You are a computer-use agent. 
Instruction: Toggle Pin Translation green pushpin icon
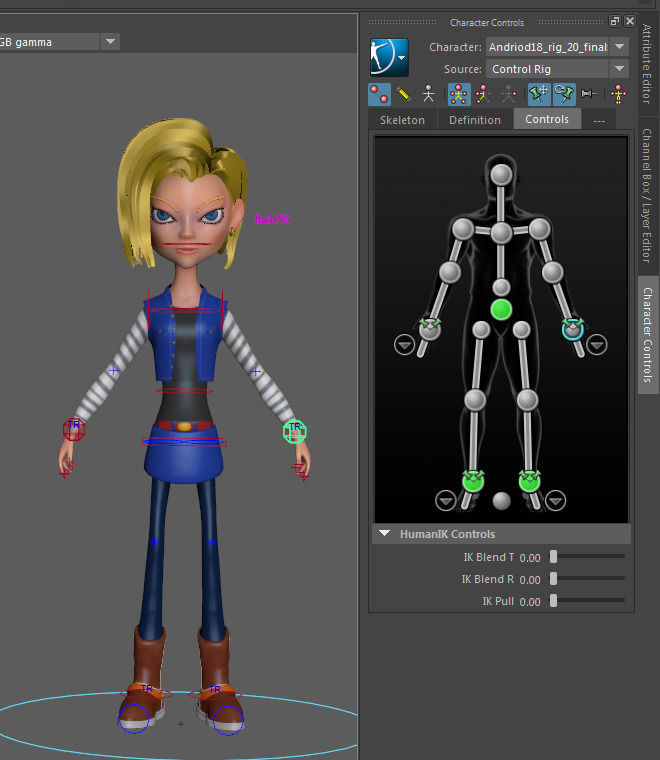pyautogui.click(x=539, y=94)
